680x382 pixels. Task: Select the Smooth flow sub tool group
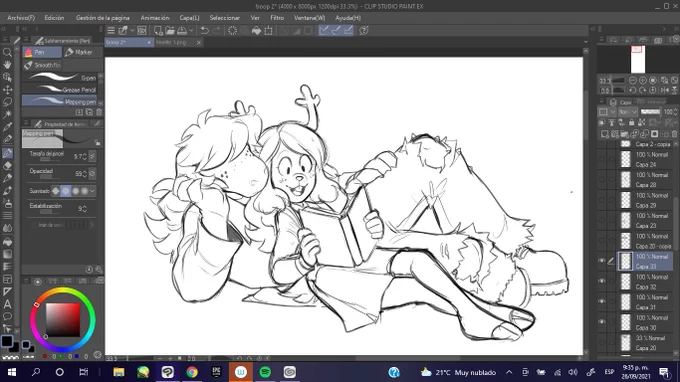point(42,65)
